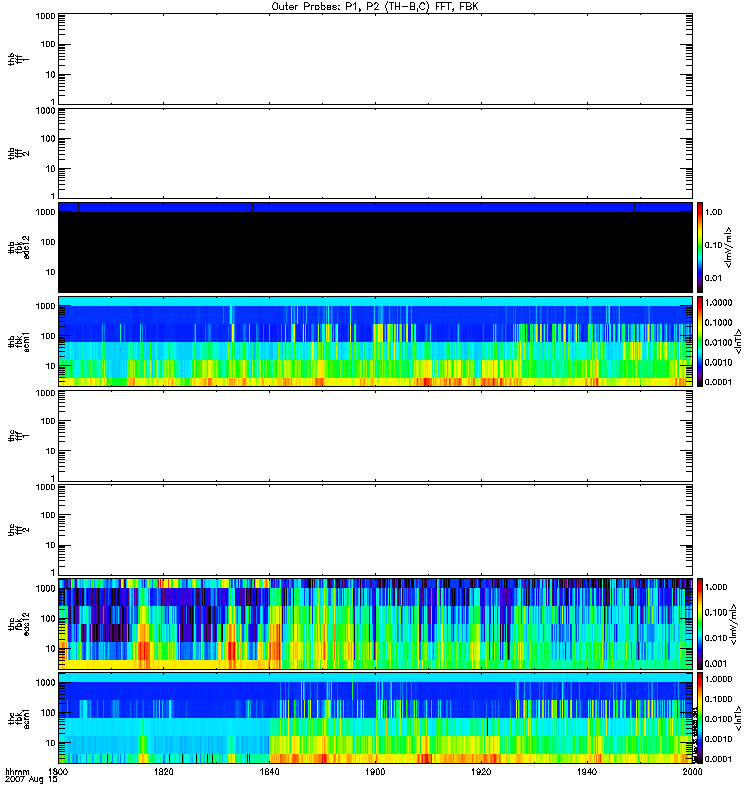The image size is (750, 800).
Task: Click the empty topmost thb fff 1 panel
Action: (375, 58)
